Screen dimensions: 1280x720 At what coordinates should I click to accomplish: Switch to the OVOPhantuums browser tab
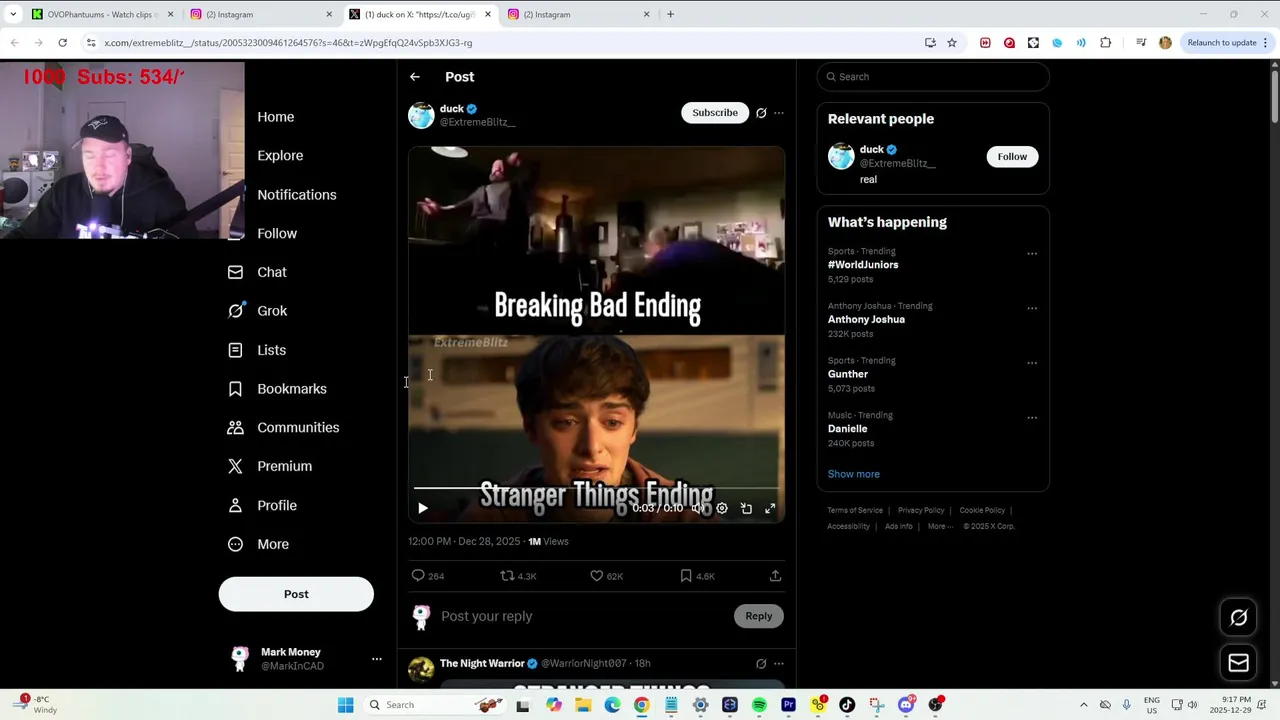coord(102,14)
